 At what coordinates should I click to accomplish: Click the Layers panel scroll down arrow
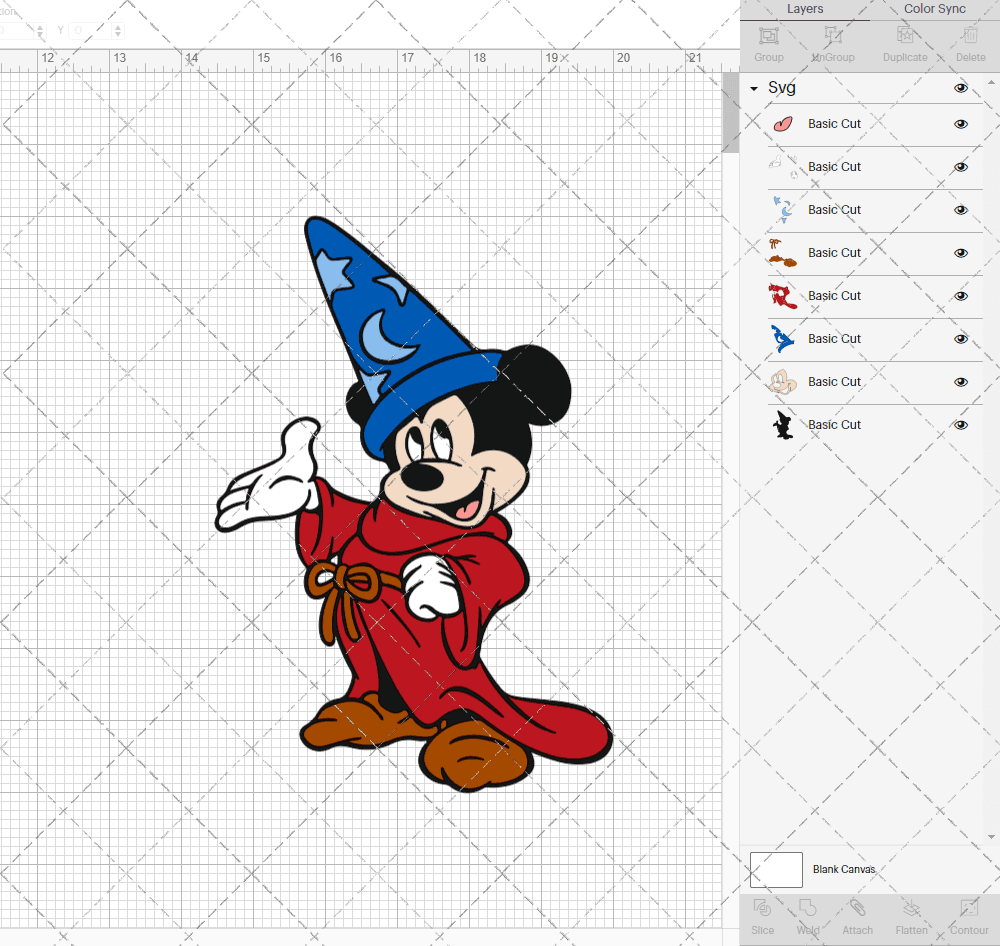point(990,837)
